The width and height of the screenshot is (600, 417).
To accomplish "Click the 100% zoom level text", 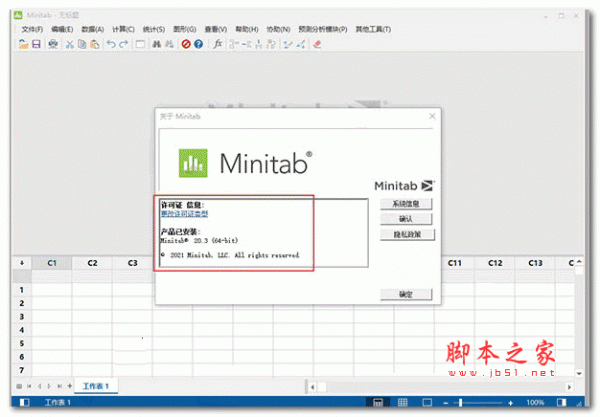I will coord(535,402).
